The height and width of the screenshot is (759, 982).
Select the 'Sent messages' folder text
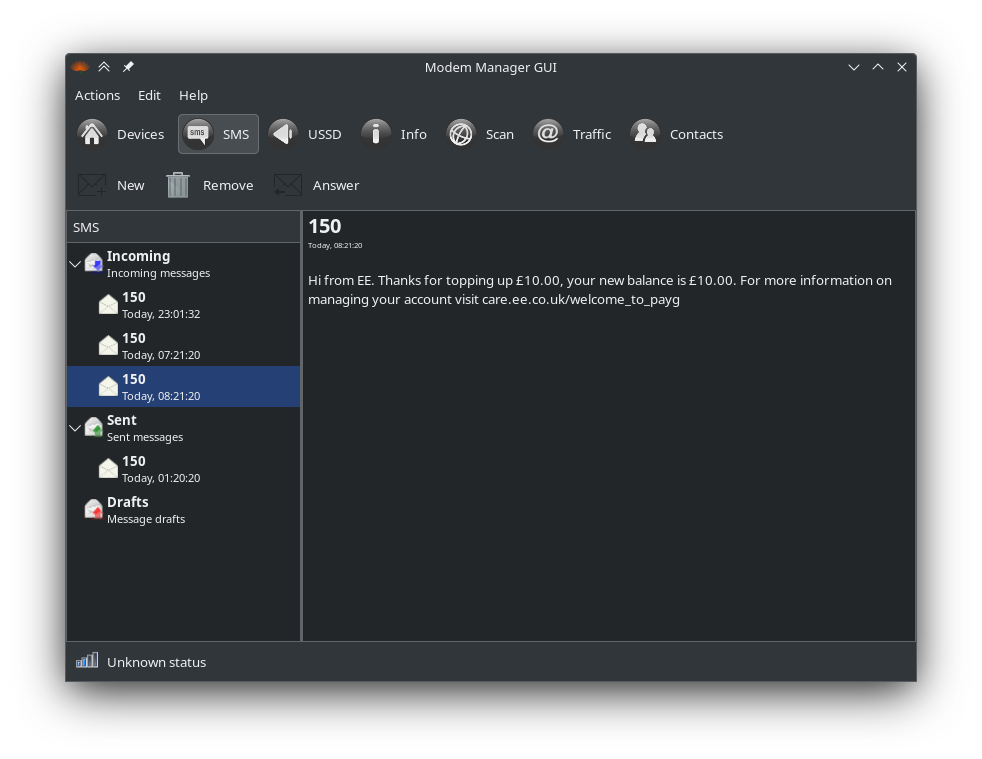[145, 437]
